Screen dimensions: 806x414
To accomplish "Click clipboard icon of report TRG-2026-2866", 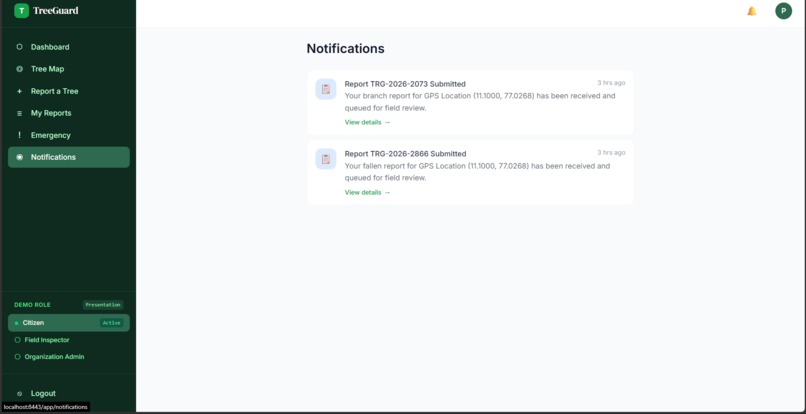I will pyautogui.click(x=326, y=159).
